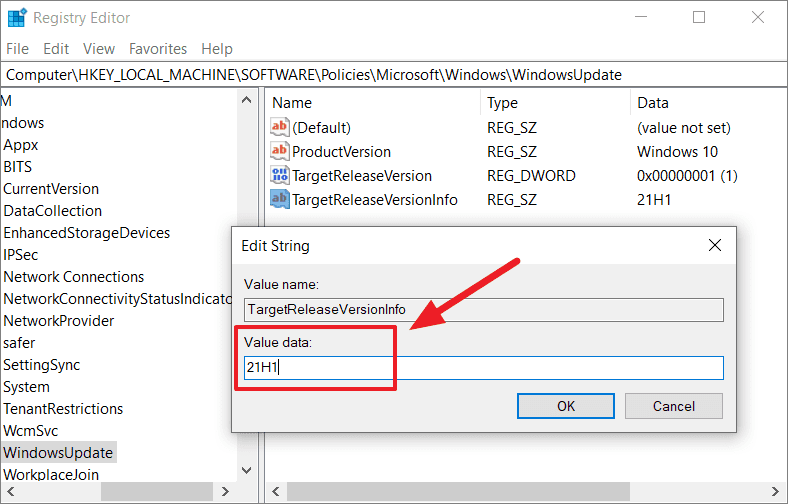Click tree pane scroll up arrow
The width and height of the screenshot is (788, 504).
coord(246,99)
